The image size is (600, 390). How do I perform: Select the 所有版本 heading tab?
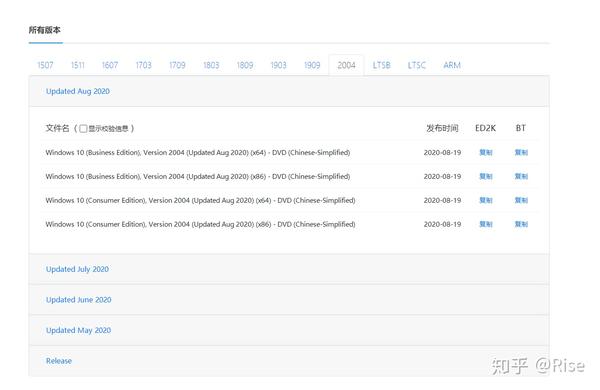45,30
